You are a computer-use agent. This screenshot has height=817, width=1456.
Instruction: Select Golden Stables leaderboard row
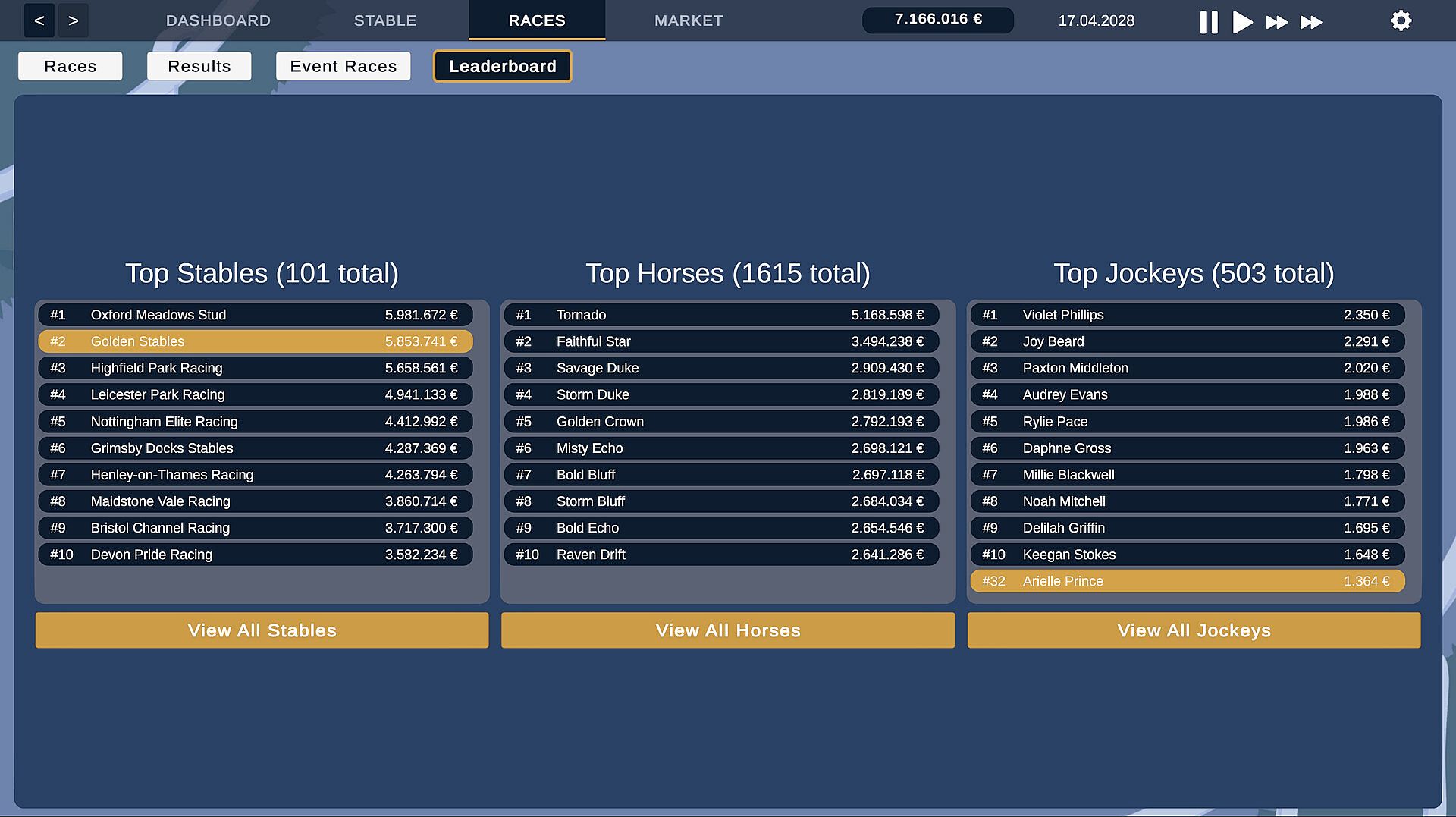click(x=256, y=341)
